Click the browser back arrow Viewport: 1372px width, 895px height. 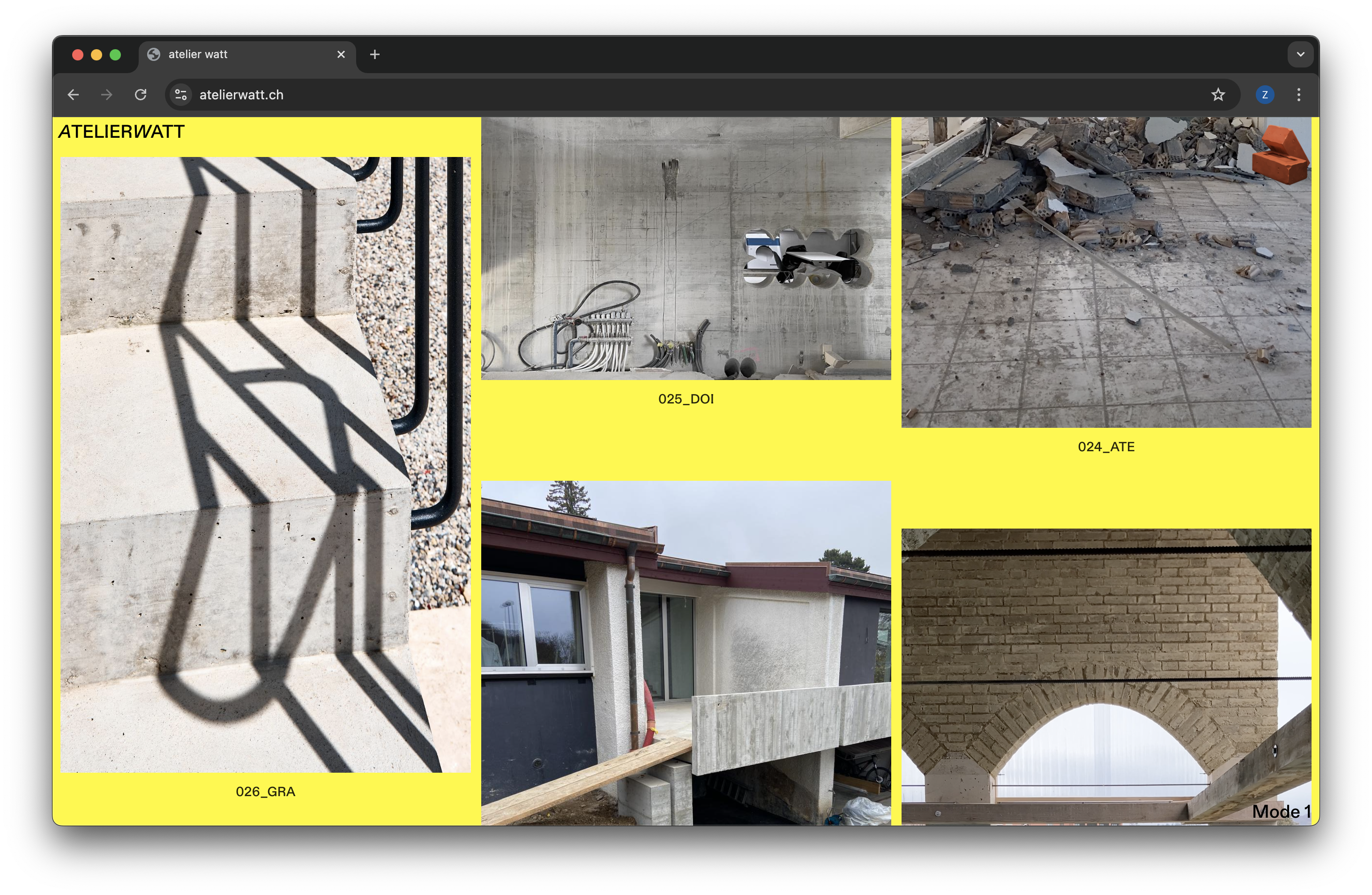[73, 95]
